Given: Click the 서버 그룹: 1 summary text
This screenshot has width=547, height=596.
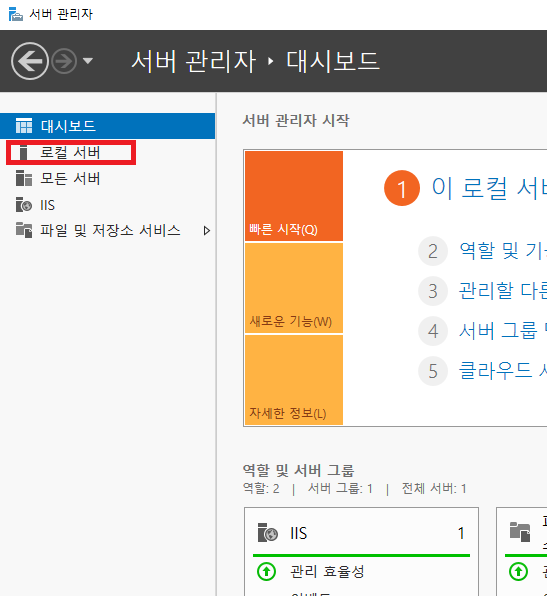Looking at the screenshot, I should click(340, 488).
